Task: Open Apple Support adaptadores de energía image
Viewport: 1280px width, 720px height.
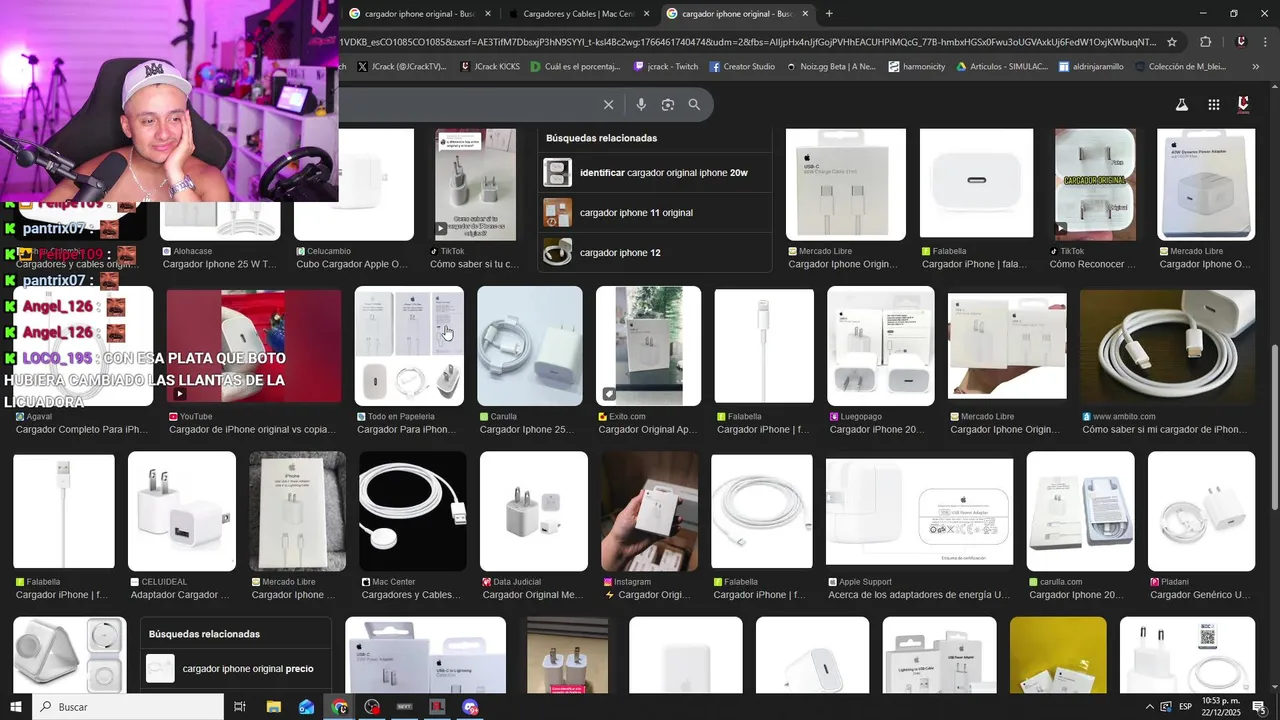Action: coord(919,512)
